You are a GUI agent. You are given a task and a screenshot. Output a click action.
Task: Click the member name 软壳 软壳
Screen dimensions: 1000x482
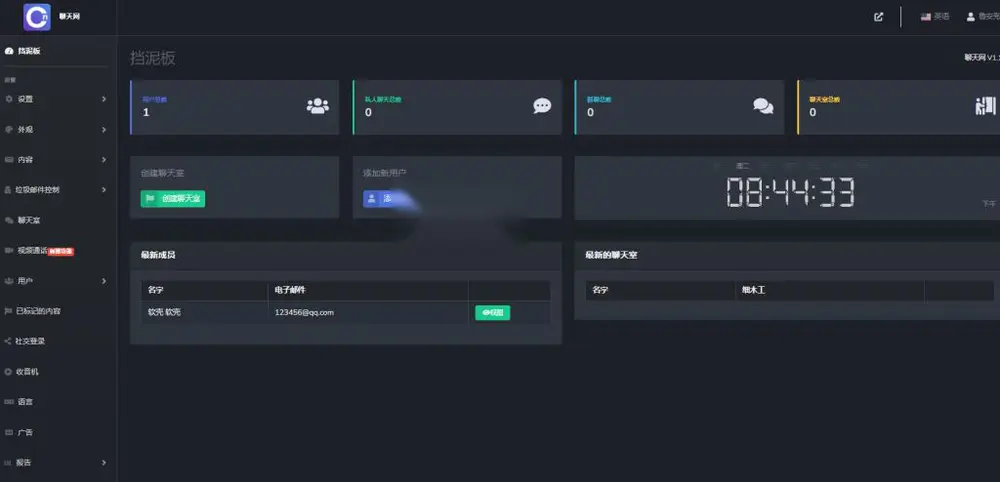click(x=165, y=312)
